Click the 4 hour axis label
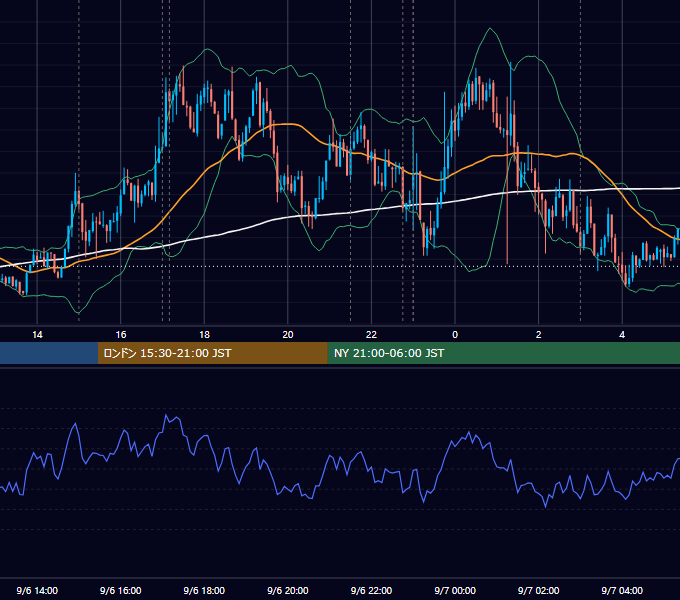Image resolution: width=680 pixels, height=600 pixels. pyautogui.click(x=622, y=335)
